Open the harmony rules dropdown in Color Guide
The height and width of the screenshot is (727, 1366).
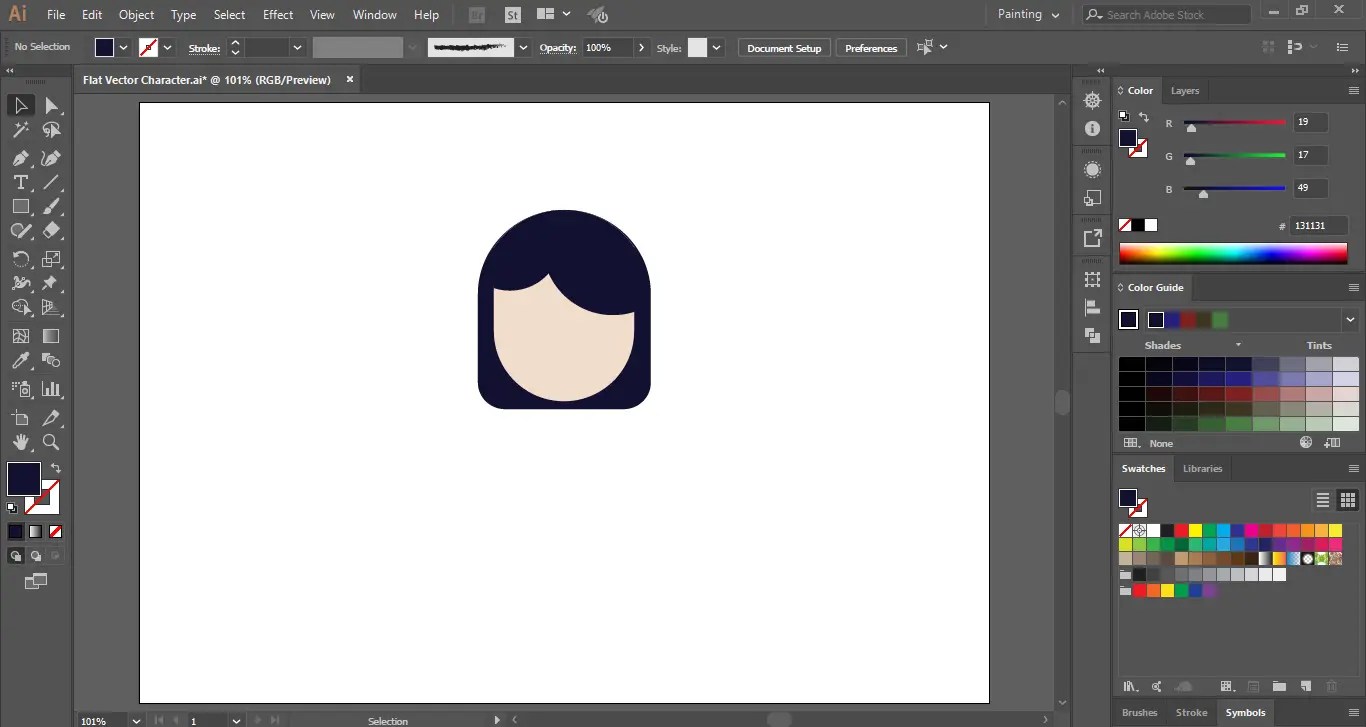(1350, 320)
